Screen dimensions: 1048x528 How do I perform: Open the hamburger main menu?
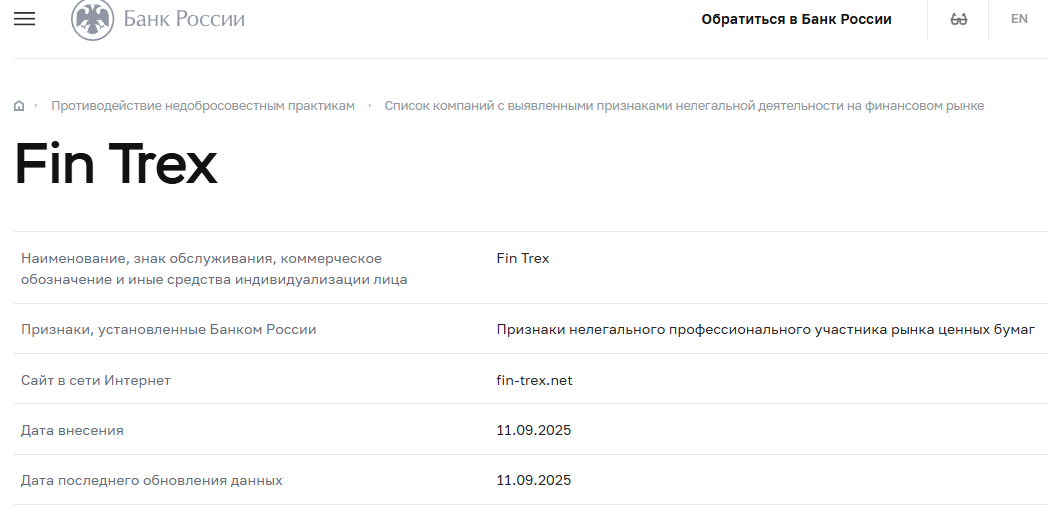click(24, 19)
